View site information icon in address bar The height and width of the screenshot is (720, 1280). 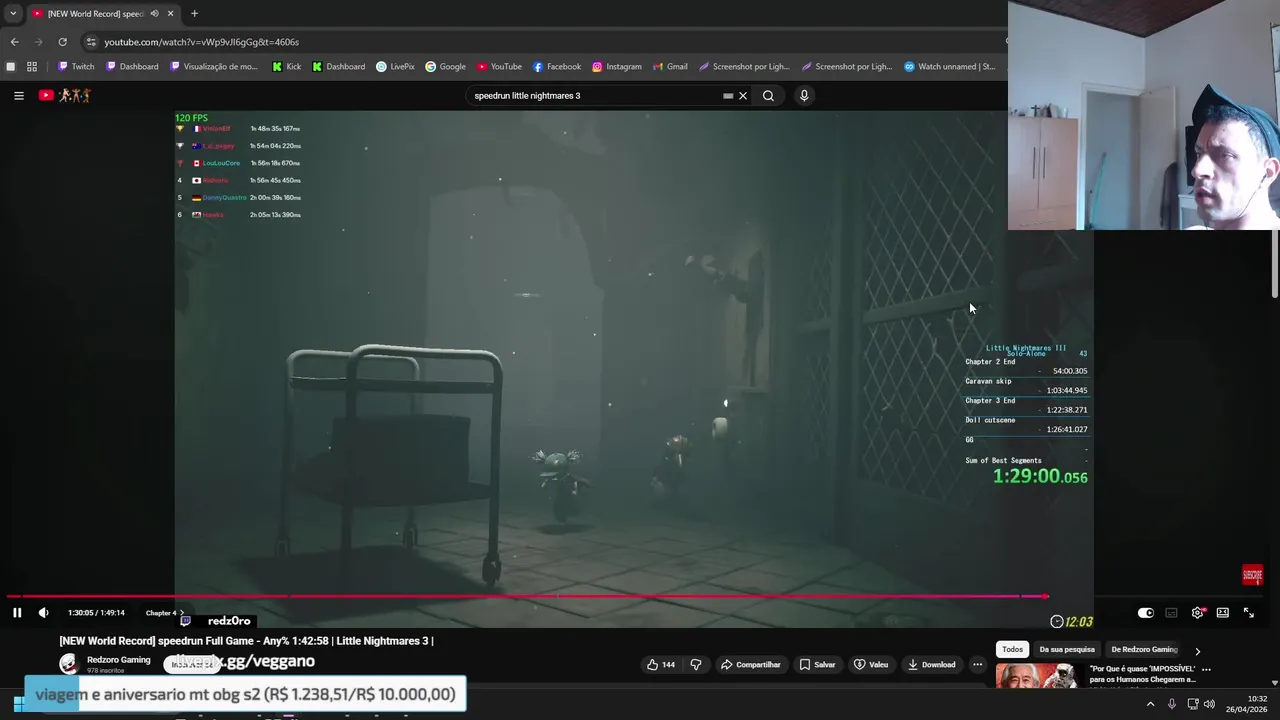click(91, 42)
